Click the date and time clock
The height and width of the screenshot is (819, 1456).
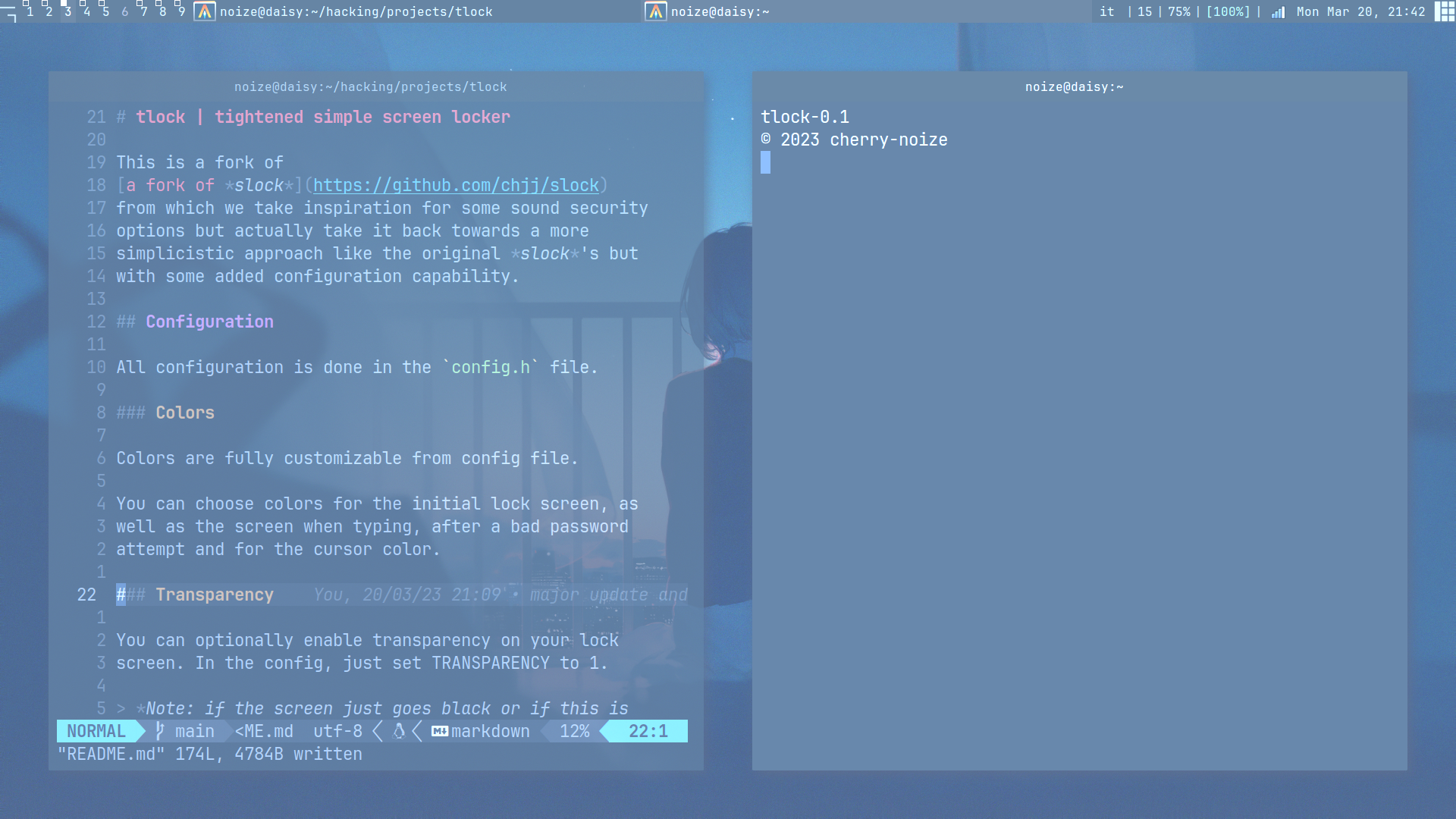tap(1360, 11)
